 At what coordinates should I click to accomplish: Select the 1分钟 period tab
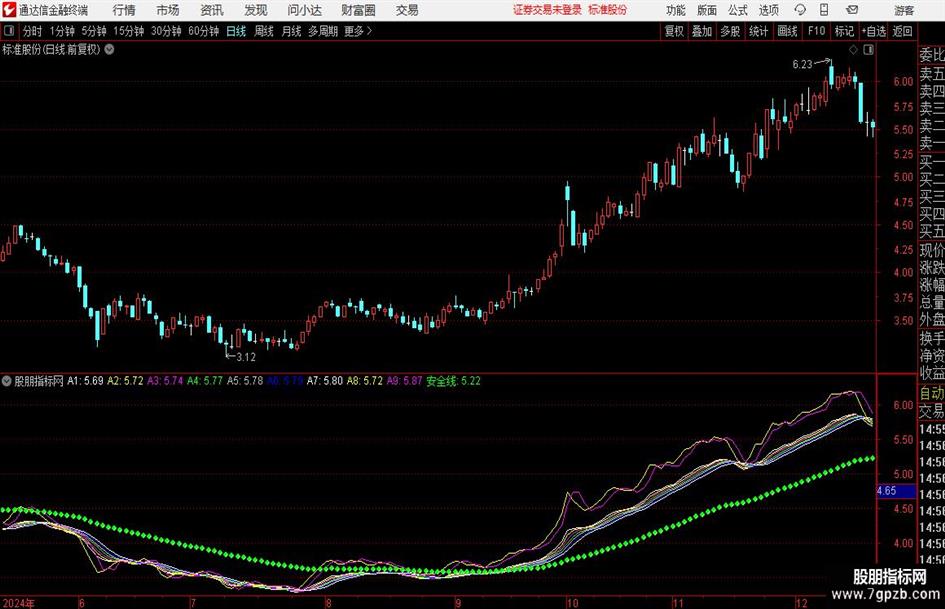click(x=62, y=31)
